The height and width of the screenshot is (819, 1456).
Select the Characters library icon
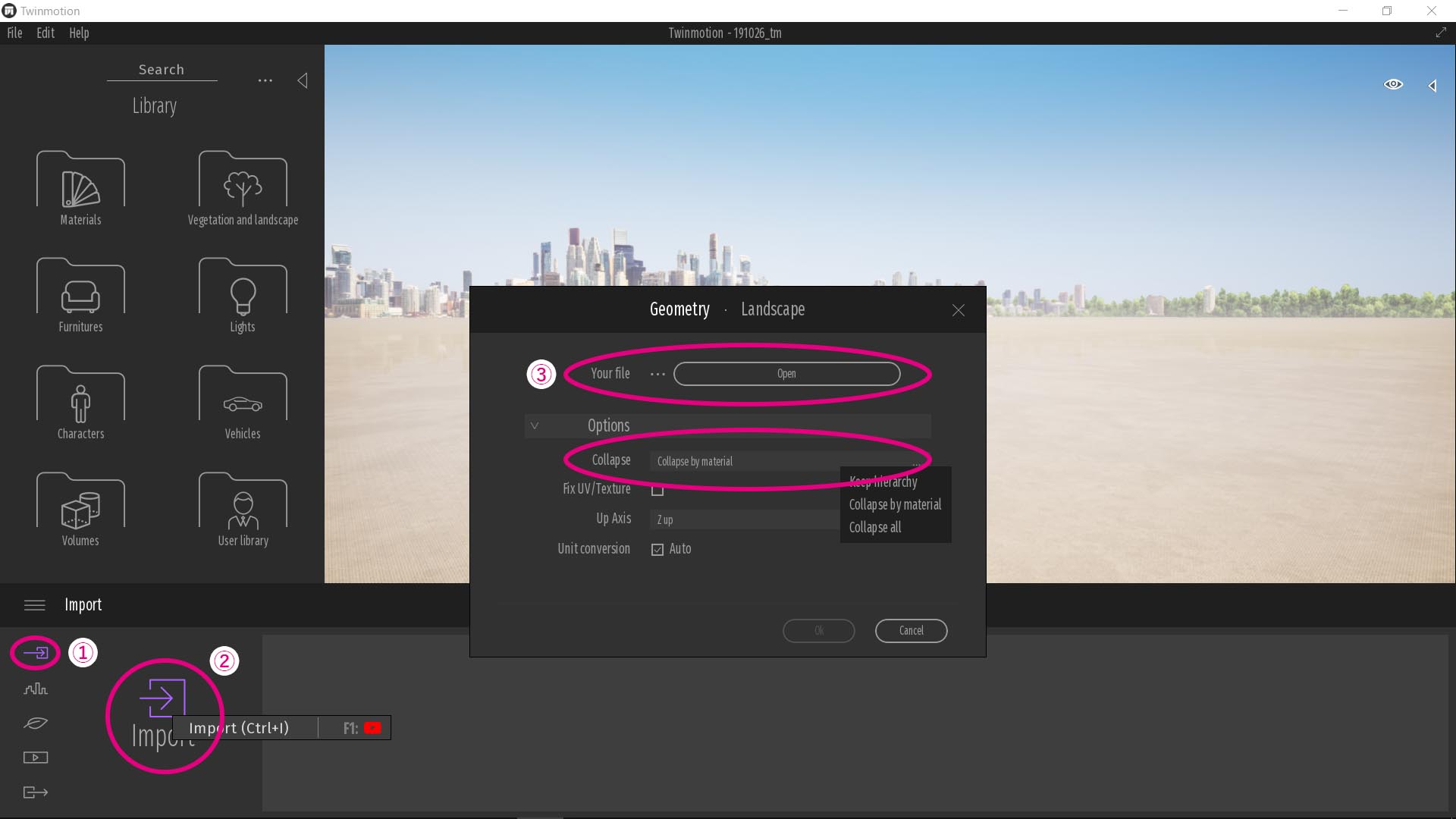click(x=80, y=405)
